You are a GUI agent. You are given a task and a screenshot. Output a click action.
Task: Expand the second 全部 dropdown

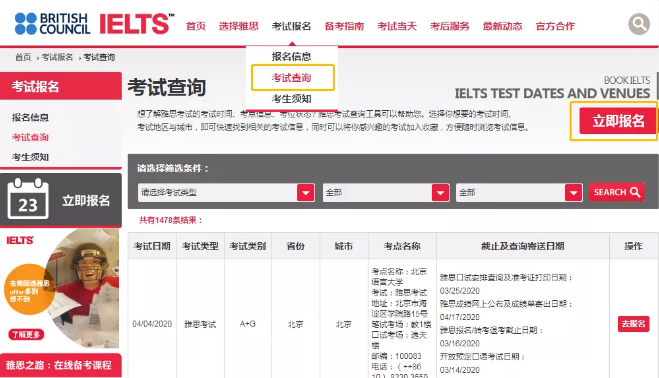pos(440,193)
